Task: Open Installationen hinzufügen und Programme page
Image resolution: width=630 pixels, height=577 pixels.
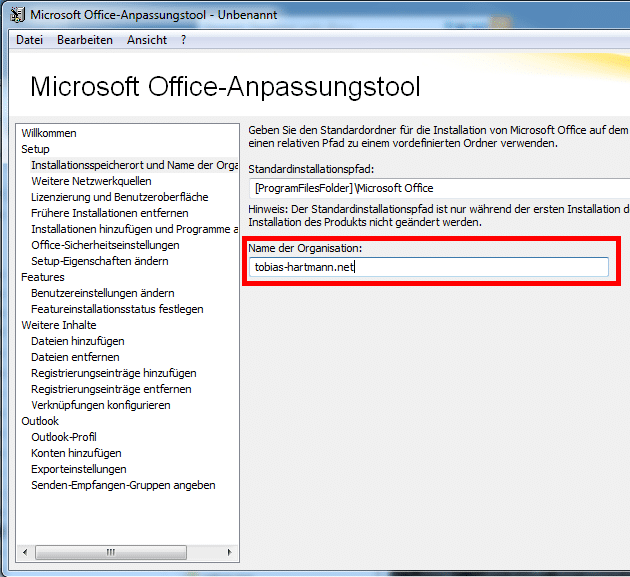Action: [135, 229]
